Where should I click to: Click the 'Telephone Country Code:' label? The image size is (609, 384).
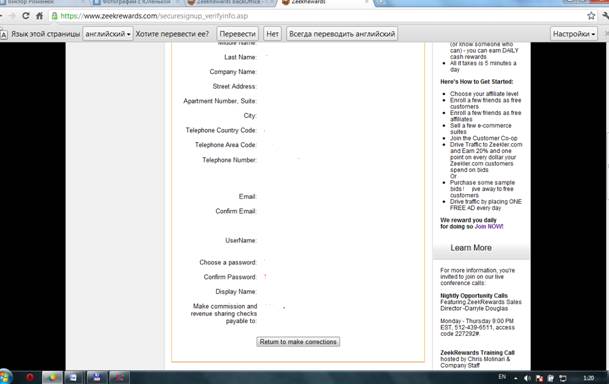(221, 130)
